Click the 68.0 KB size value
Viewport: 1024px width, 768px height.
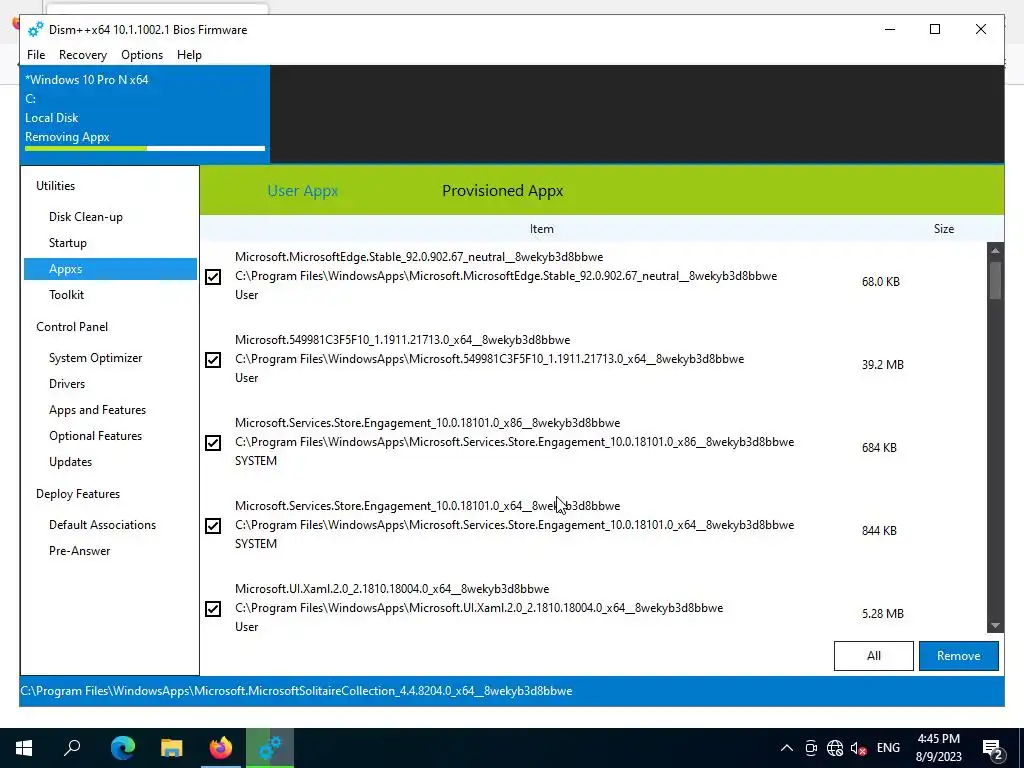click(x=880, y=282)
